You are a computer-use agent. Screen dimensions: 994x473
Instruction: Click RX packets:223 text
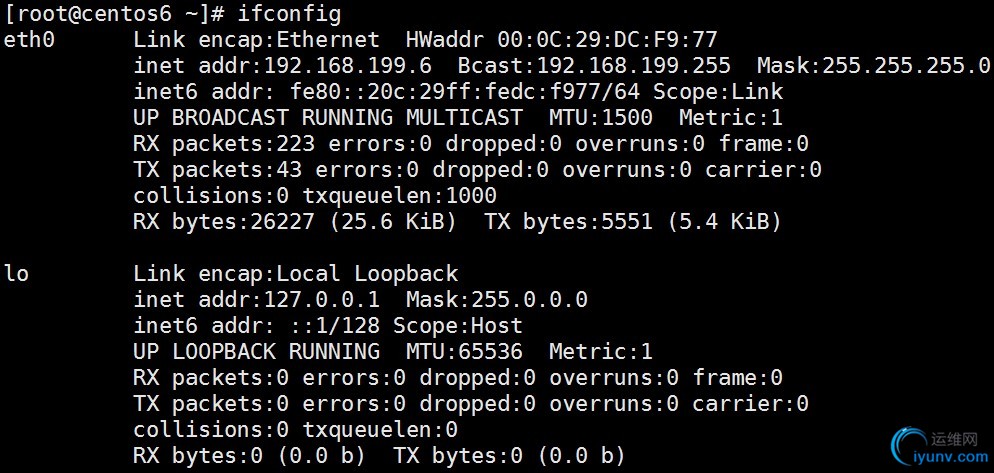point(224,144)
